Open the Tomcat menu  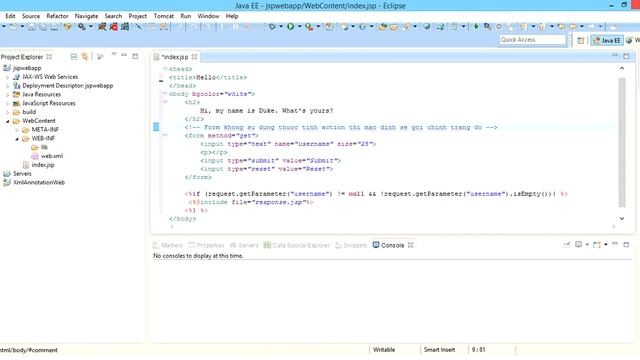164,16
